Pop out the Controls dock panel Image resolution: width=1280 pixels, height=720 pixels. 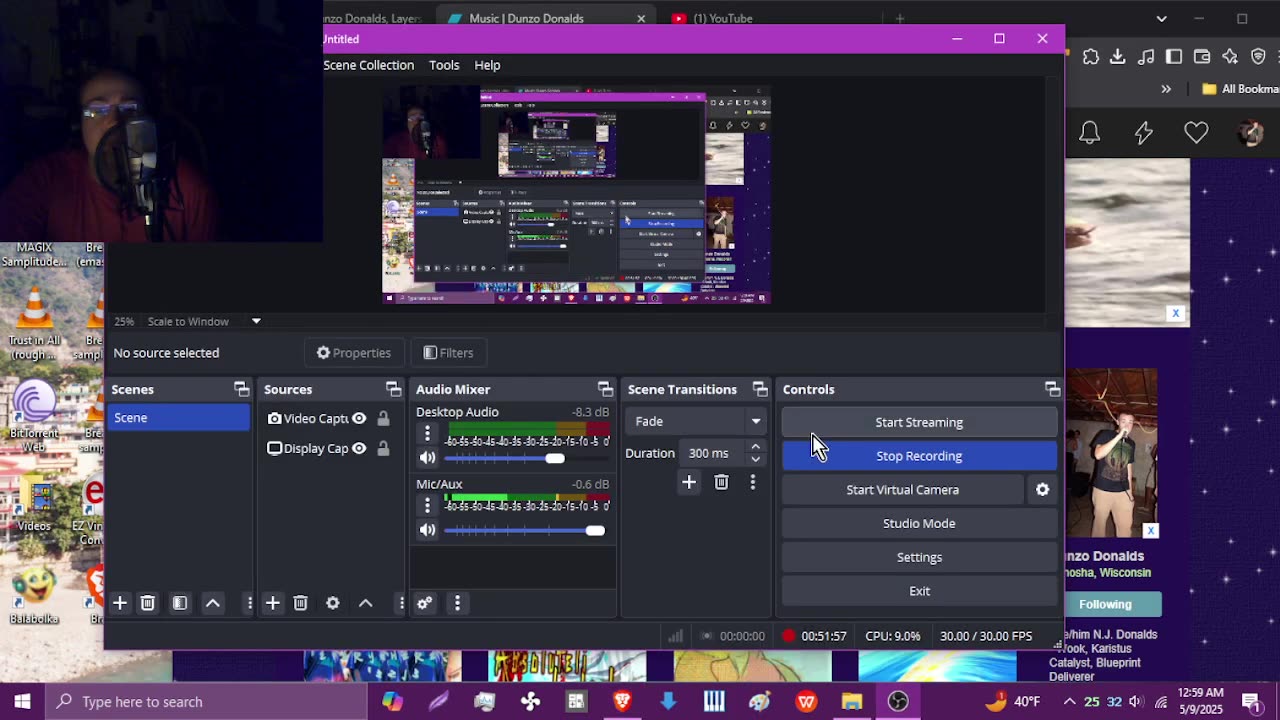[1052, 389]
